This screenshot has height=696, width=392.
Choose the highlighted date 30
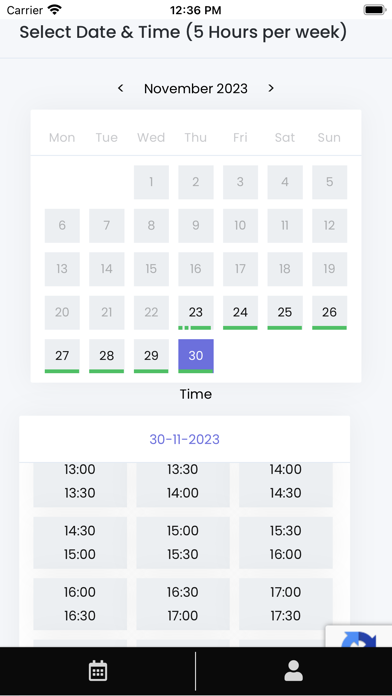click(x=196, y=356)
